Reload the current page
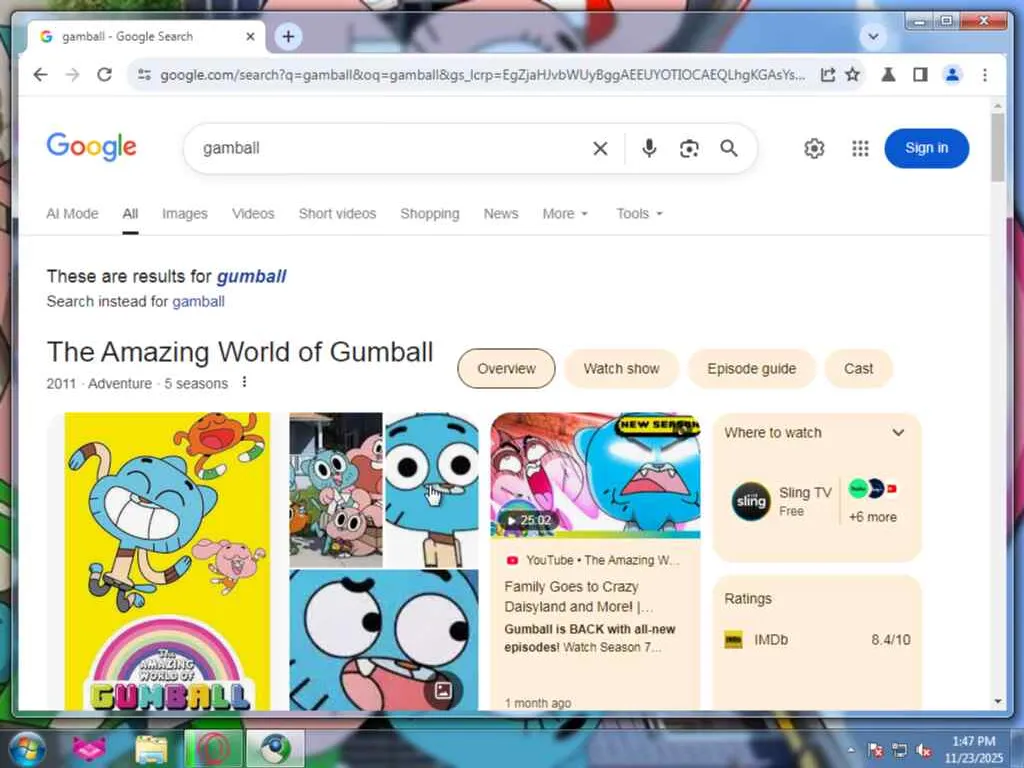Image resolution: width=1024 pixels, height=768 pixels. 104,75
